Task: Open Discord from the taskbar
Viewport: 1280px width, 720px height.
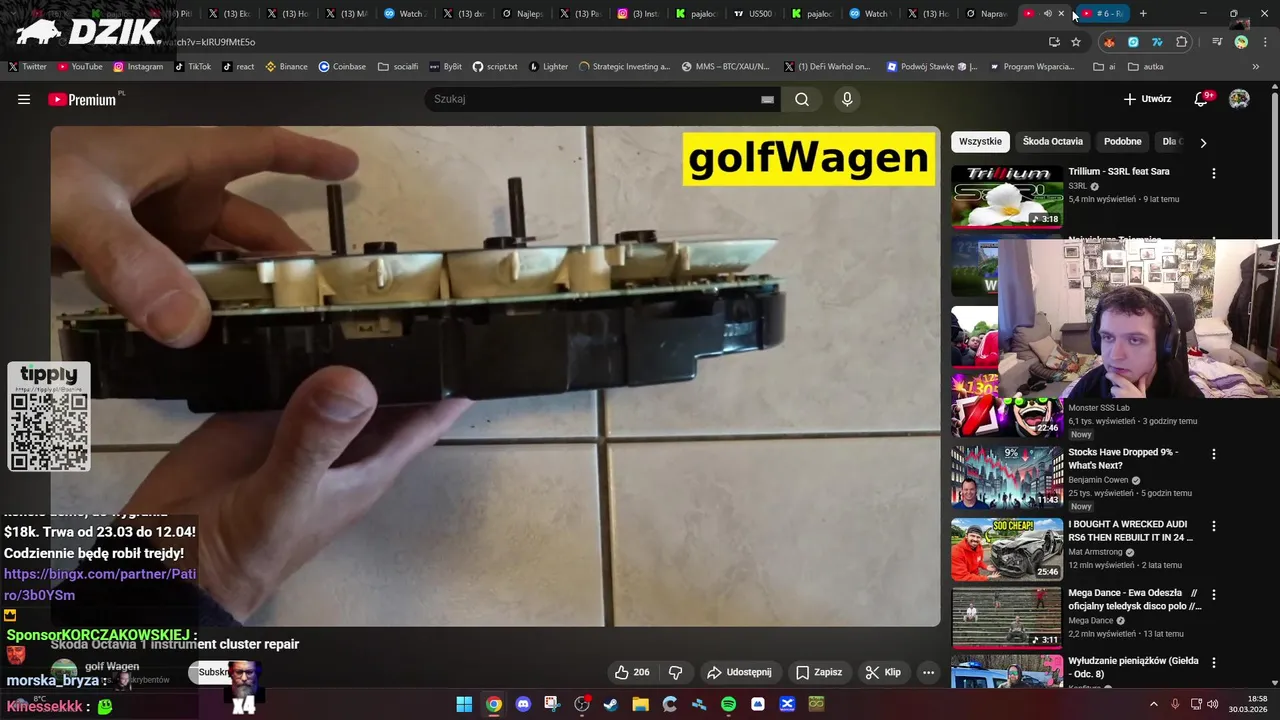Action: click(x=523, y=704)
